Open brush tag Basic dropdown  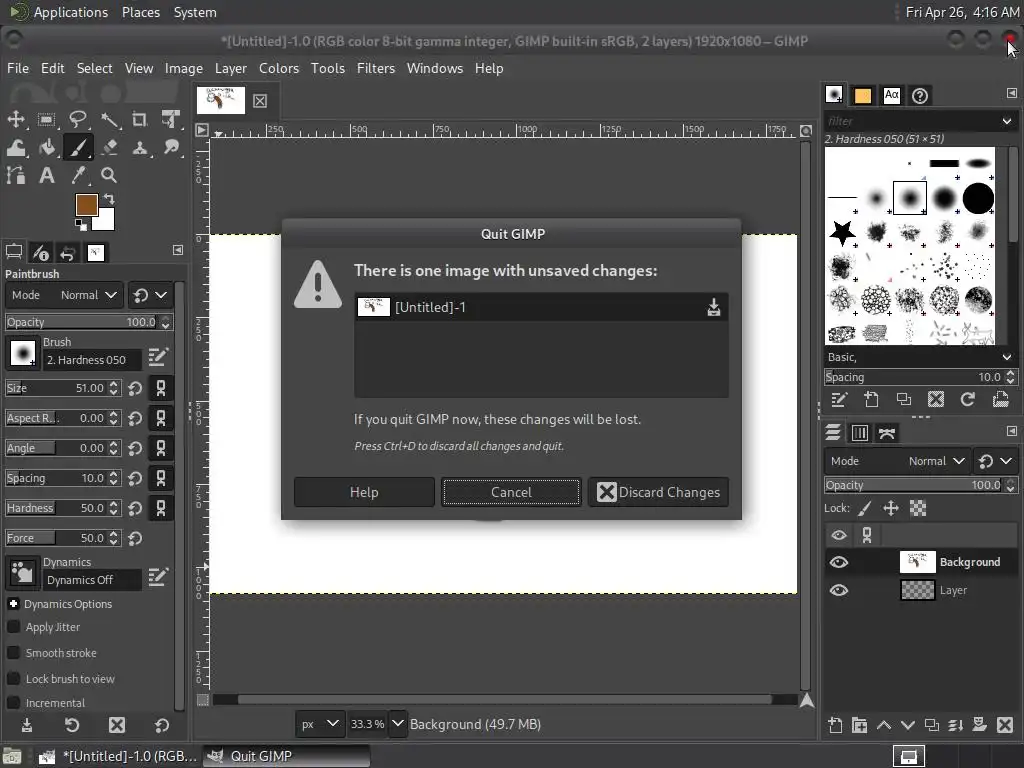click(1006, 357)
